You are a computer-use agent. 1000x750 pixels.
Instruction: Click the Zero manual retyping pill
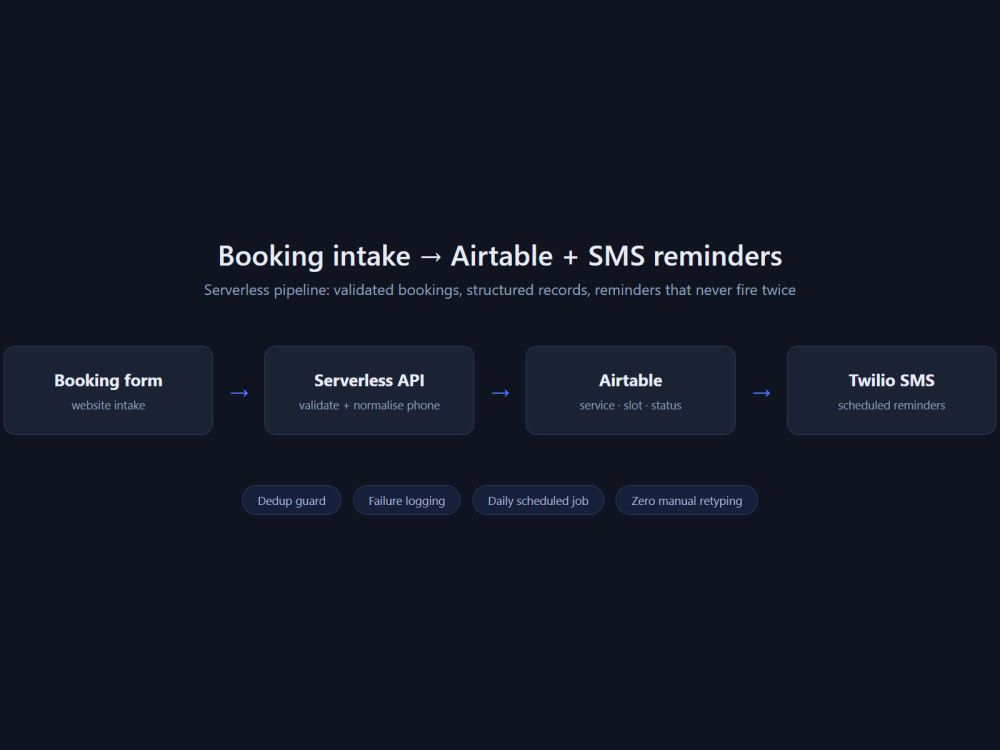tap(687, 501)
